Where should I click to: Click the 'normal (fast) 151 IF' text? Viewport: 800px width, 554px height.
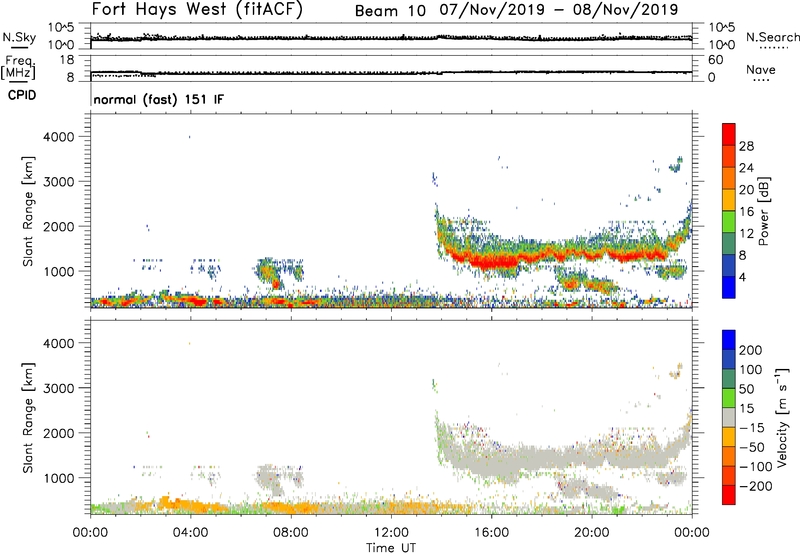[159, 99]
